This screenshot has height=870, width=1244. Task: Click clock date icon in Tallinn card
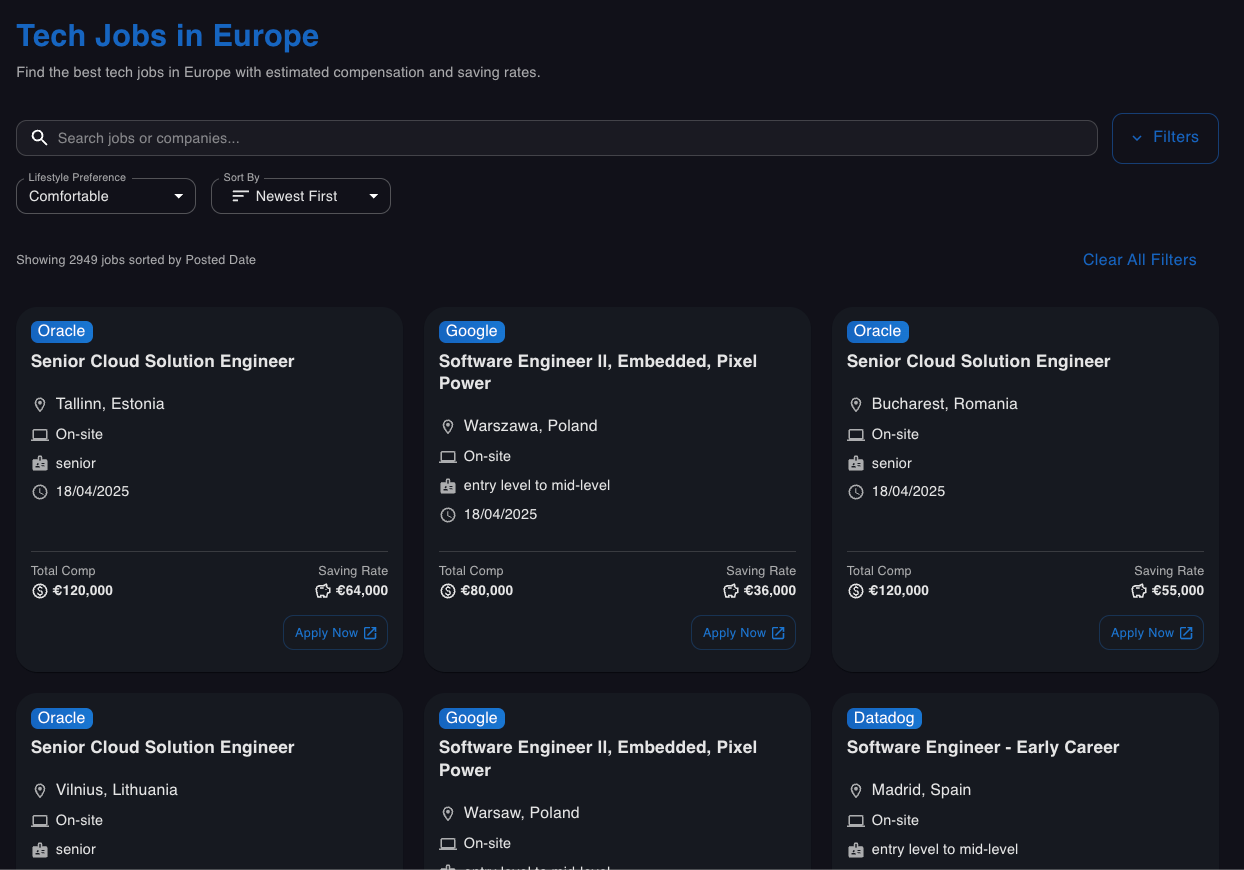(40, 492)
